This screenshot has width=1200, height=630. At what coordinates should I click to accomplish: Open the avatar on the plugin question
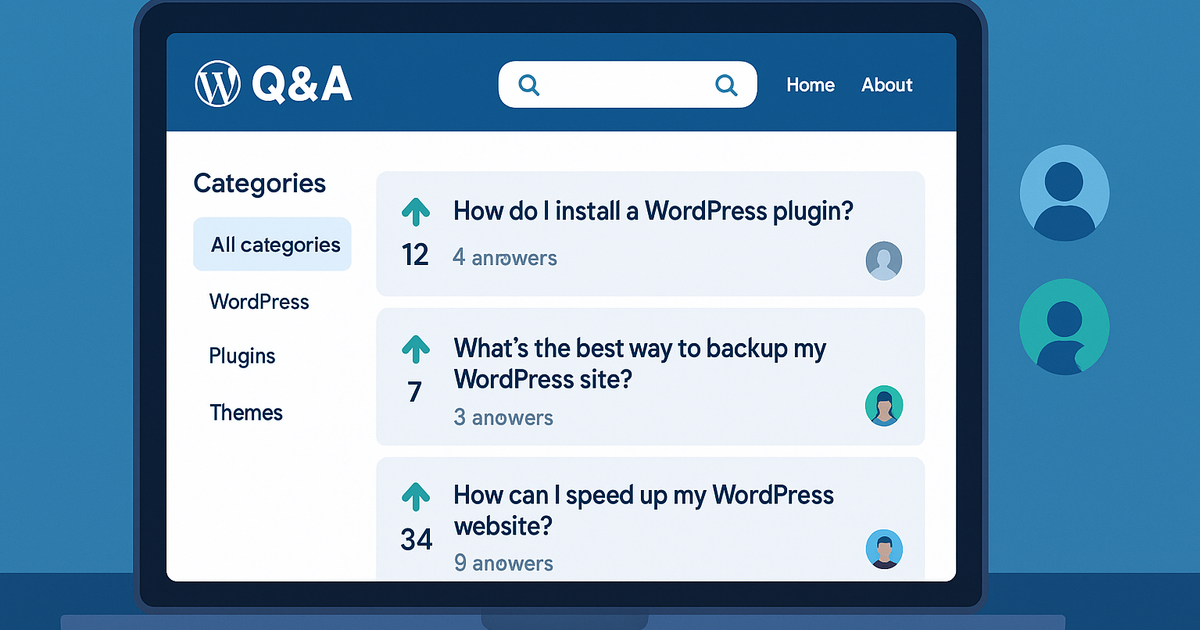coord(884,260)
